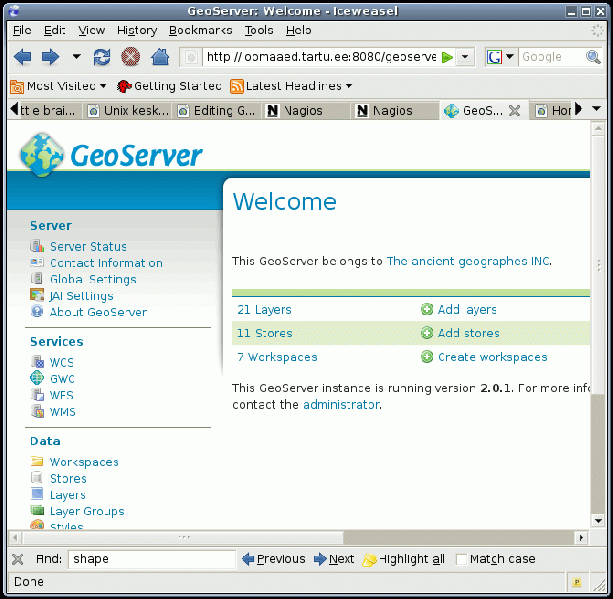Open the Contact Information page
Viewport: 613px width, 599px height.
[106, 263]
